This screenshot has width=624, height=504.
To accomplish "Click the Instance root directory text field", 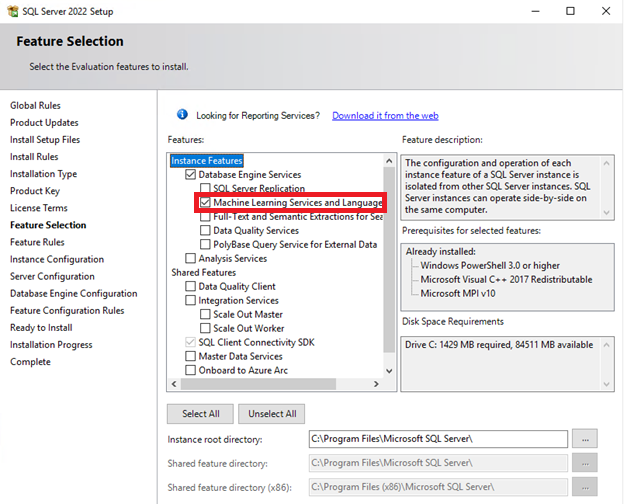I will pos(438,439).
